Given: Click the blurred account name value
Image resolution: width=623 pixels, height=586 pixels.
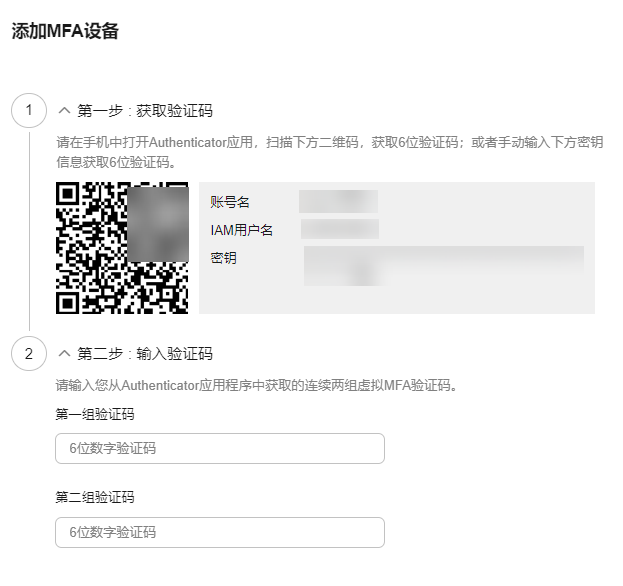Looking at the screenshot, I should pyautogui.click(x=338, y=202).
